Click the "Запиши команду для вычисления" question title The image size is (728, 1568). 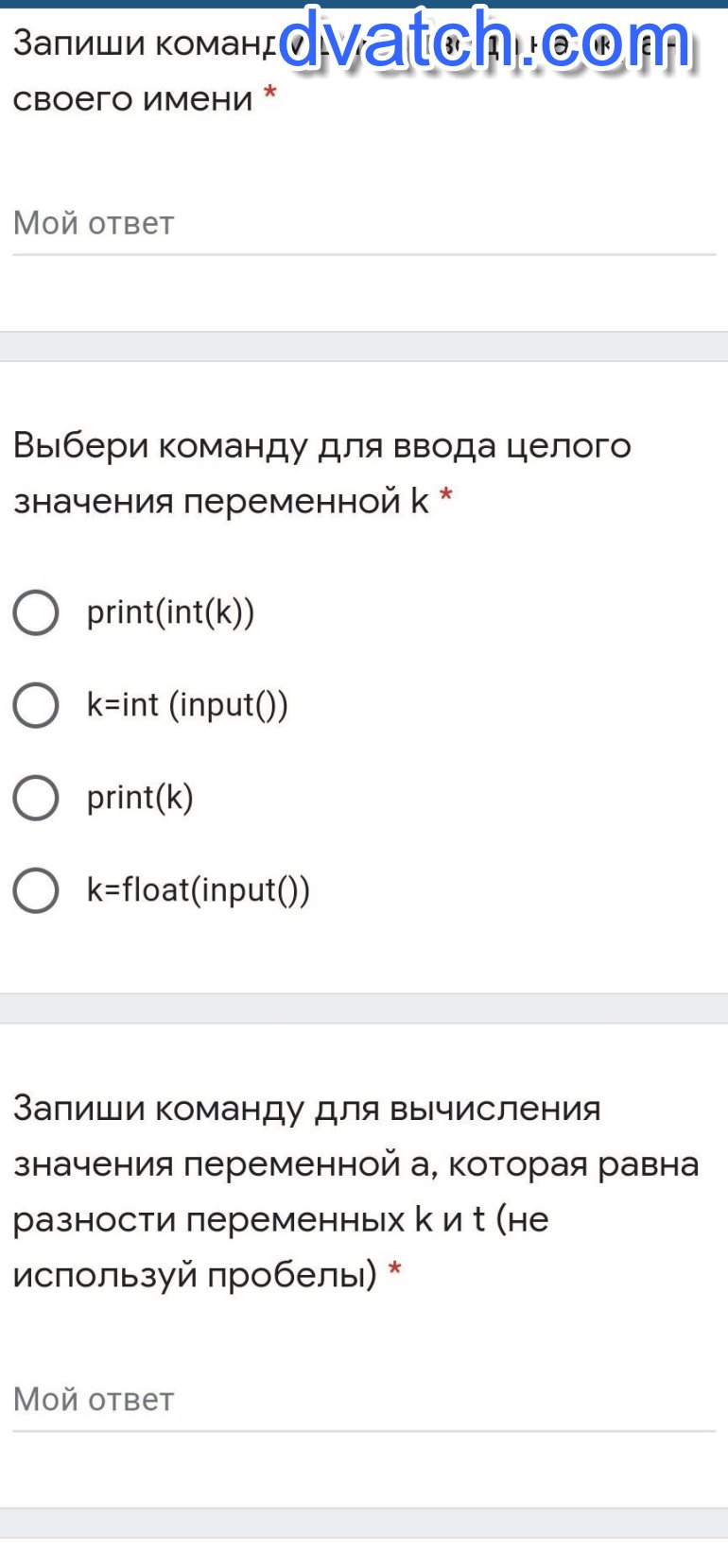coord(307,1109)
